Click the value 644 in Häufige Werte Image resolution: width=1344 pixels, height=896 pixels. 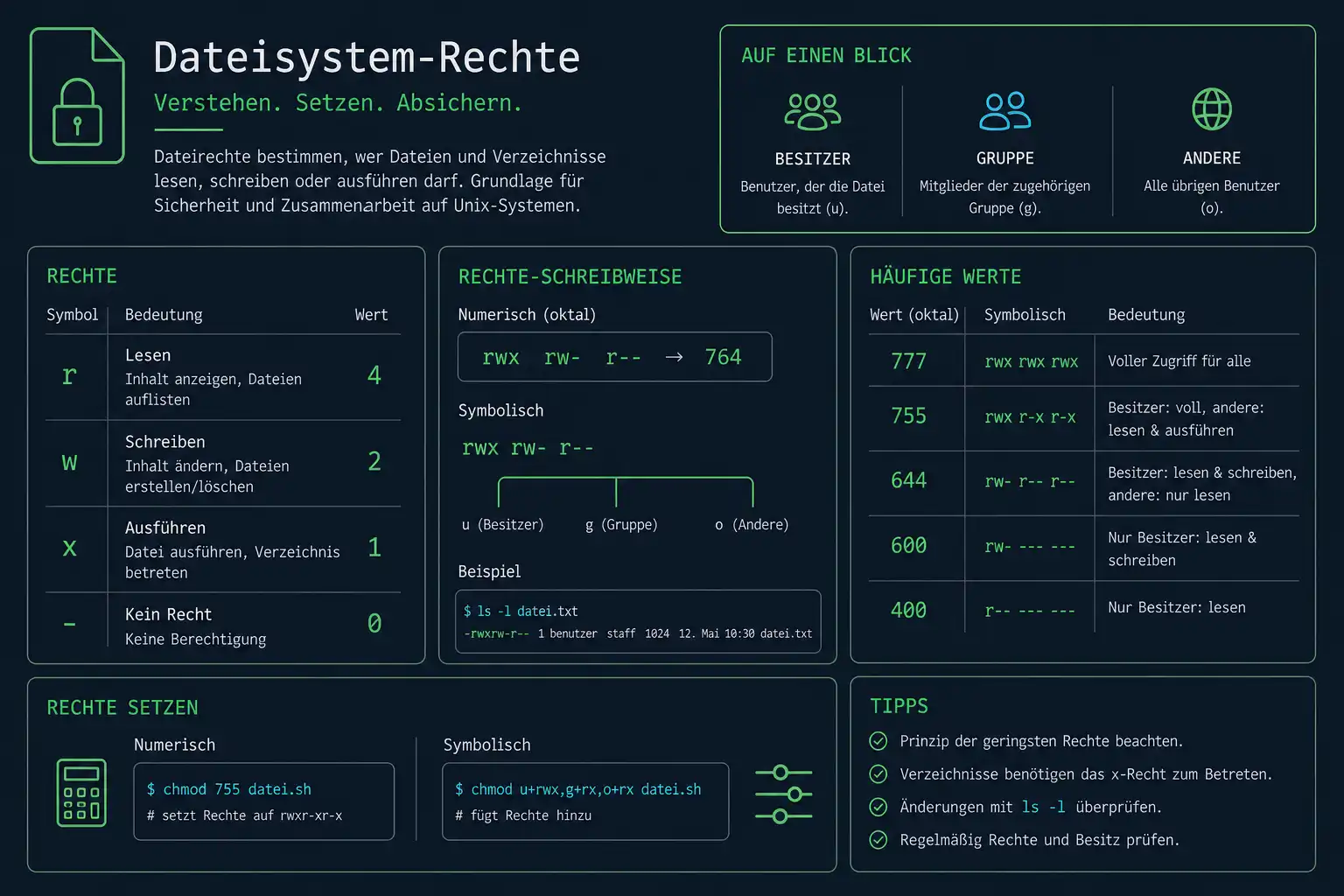tap(908, 480)
